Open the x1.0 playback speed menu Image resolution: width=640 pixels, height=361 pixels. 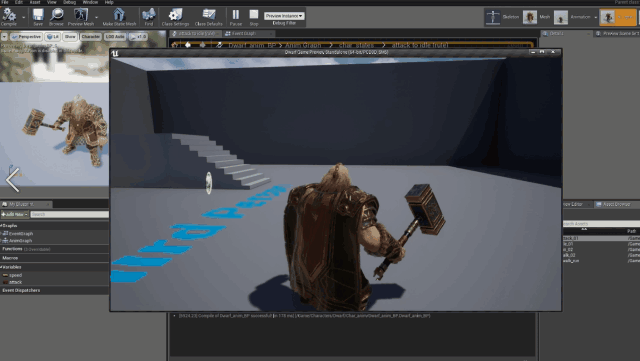[138, 37]
